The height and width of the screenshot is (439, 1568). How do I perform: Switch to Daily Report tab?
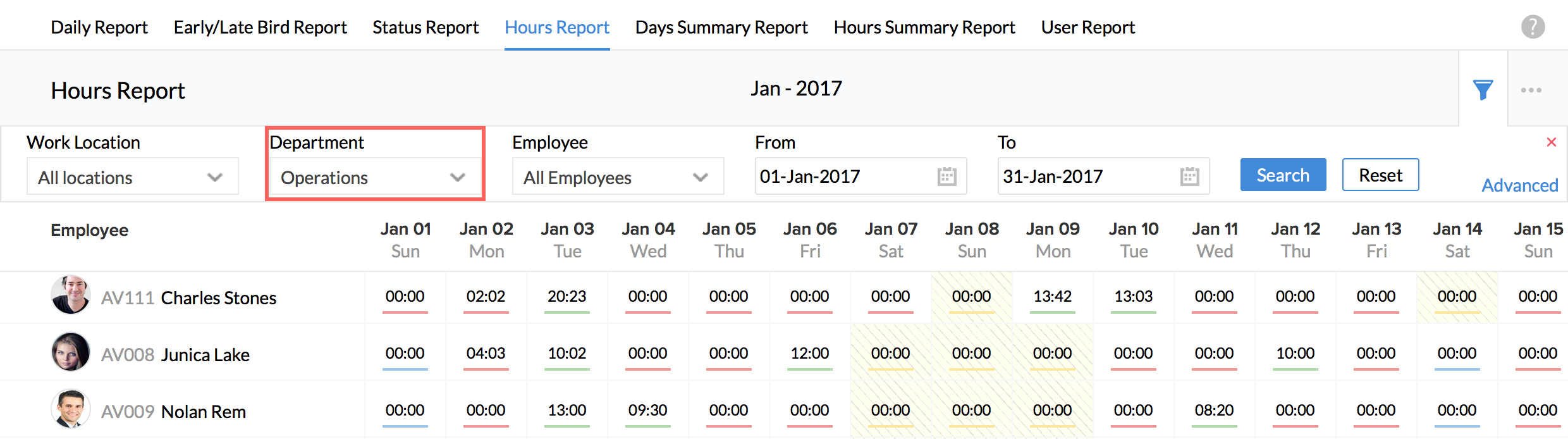99,27
